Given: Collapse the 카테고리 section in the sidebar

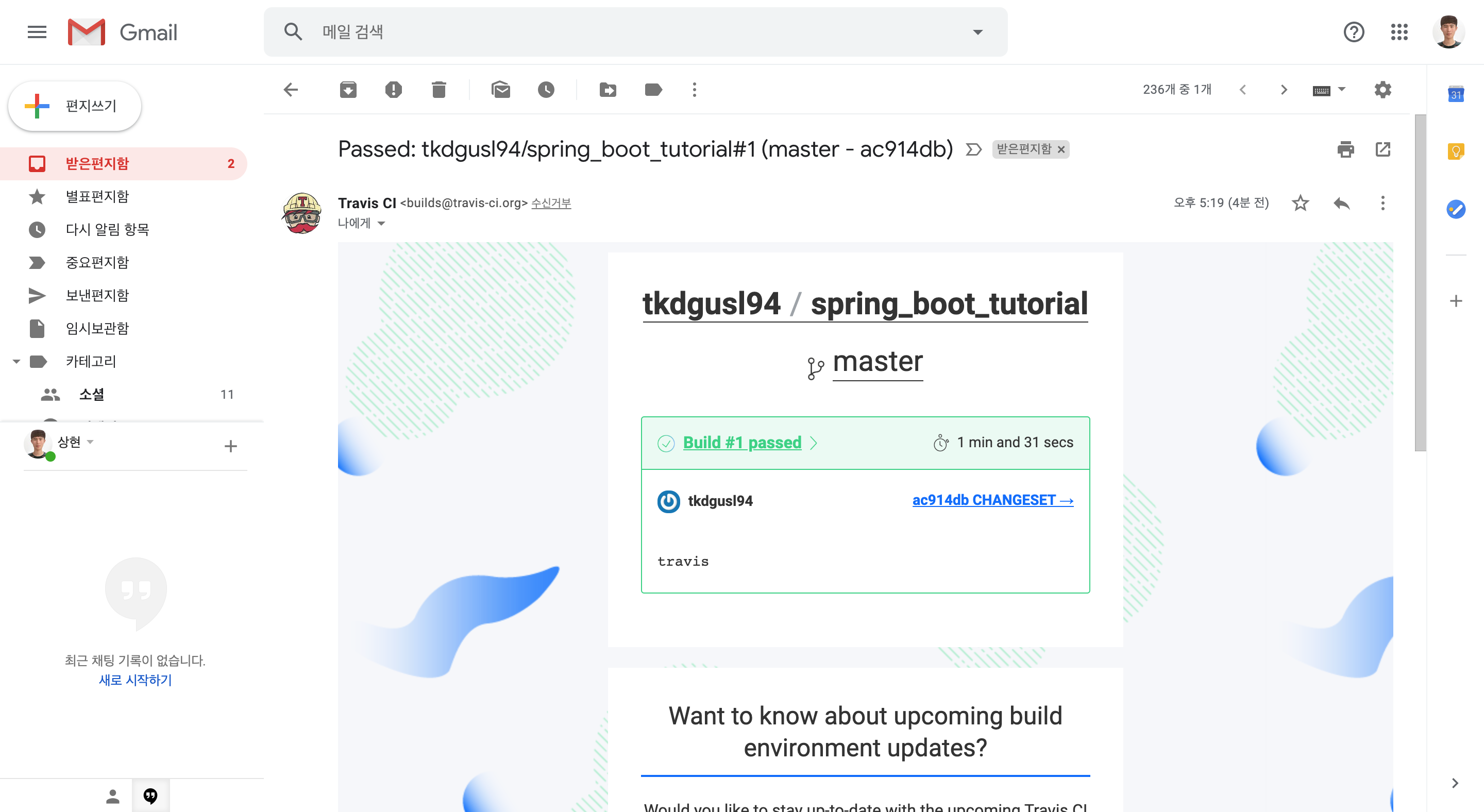Looking at the screenshot, I should (16, 361).
